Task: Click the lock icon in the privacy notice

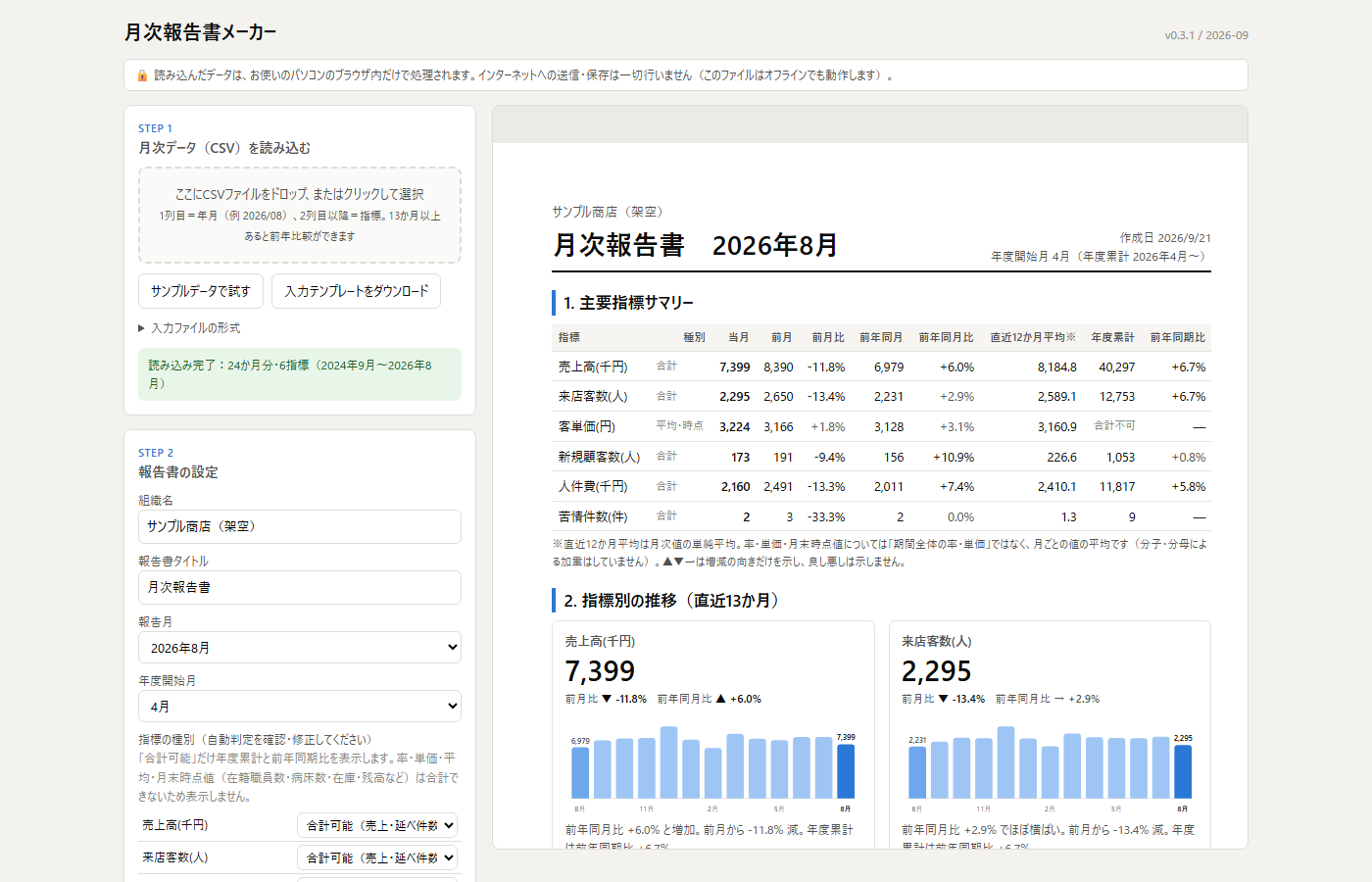Action: tap(142, 75)
